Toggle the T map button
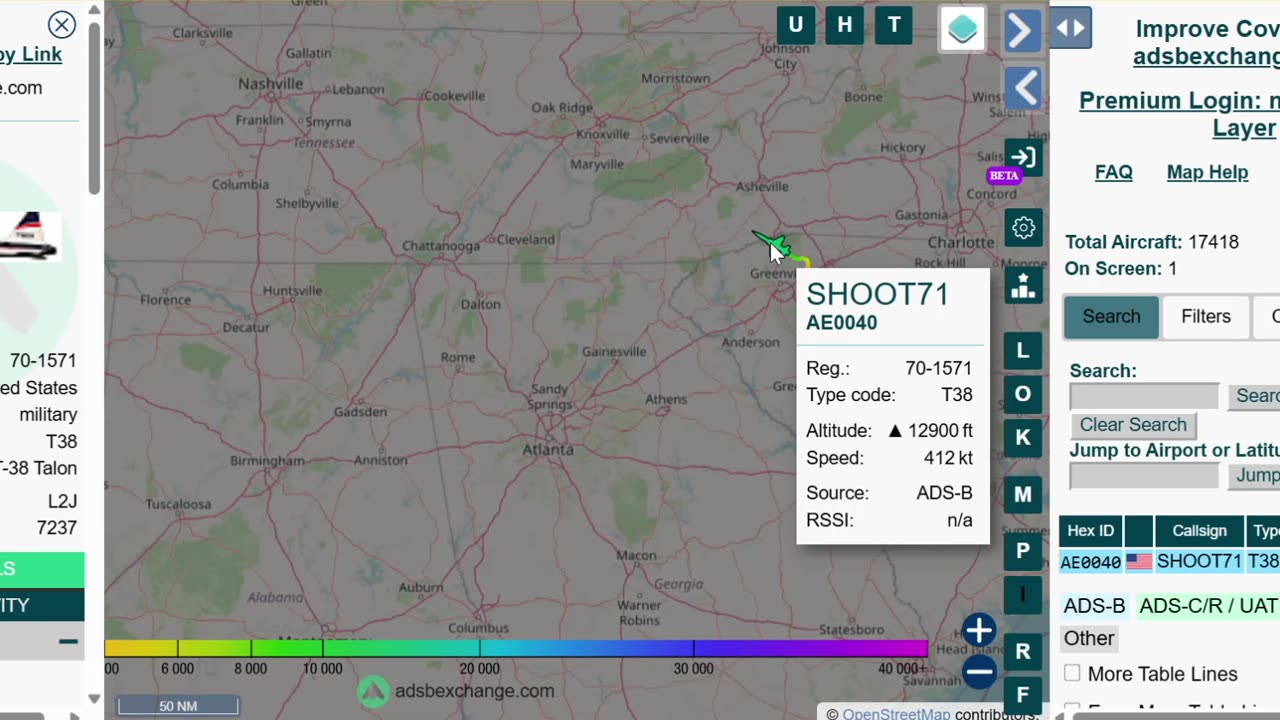1280x720 pixels. [x=894, y=25]
